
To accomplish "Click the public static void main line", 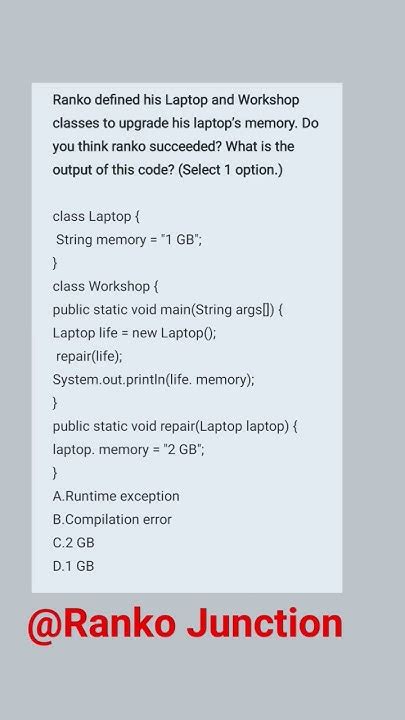I will [168, 310].
